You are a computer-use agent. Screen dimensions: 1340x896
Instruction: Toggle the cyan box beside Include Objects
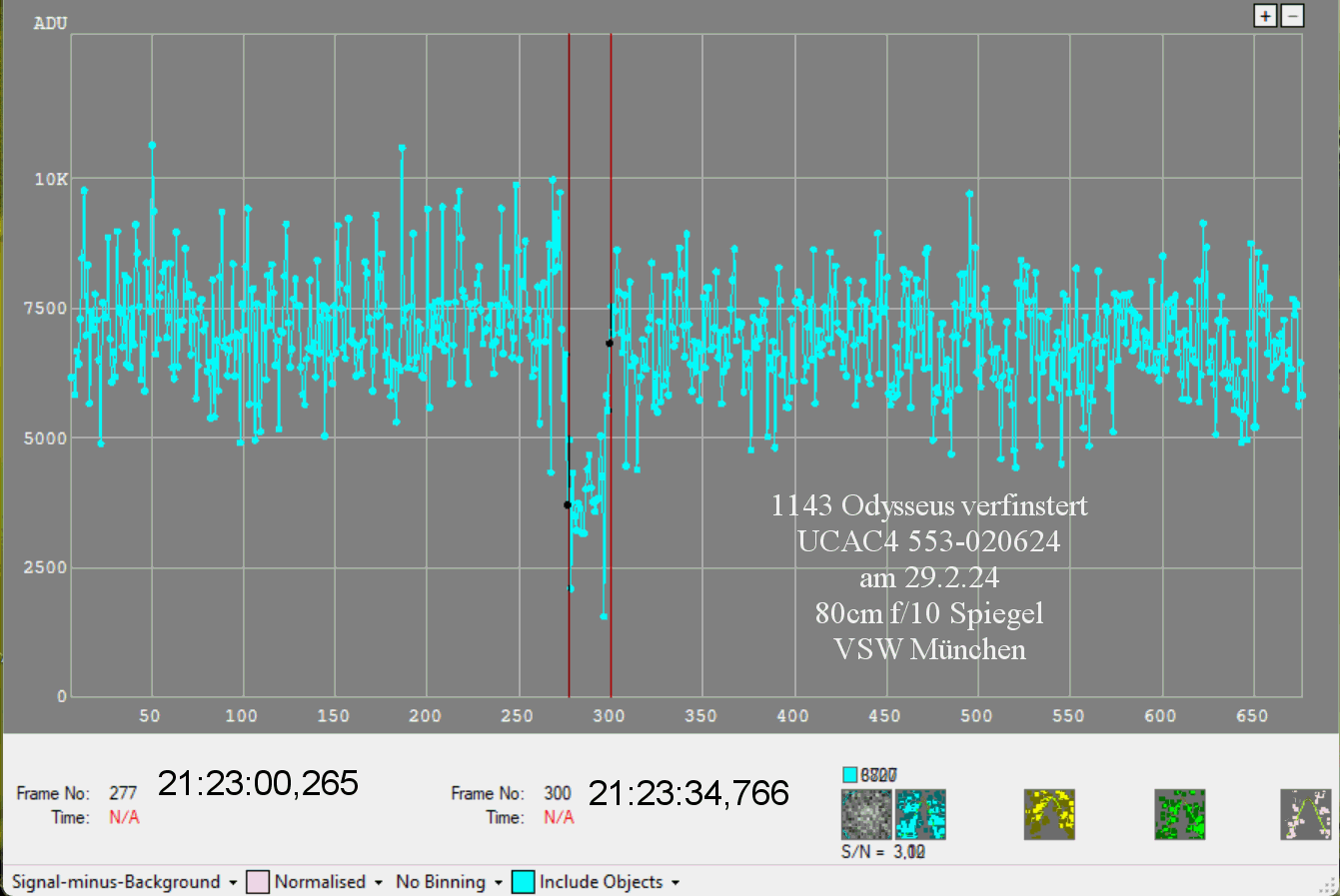tap(523, 882)
